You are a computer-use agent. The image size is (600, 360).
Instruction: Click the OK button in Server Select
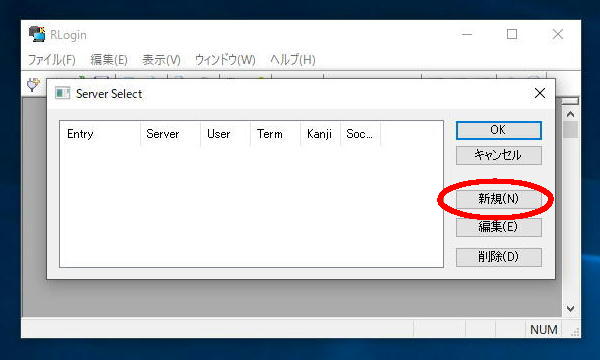tap(499, 130)
